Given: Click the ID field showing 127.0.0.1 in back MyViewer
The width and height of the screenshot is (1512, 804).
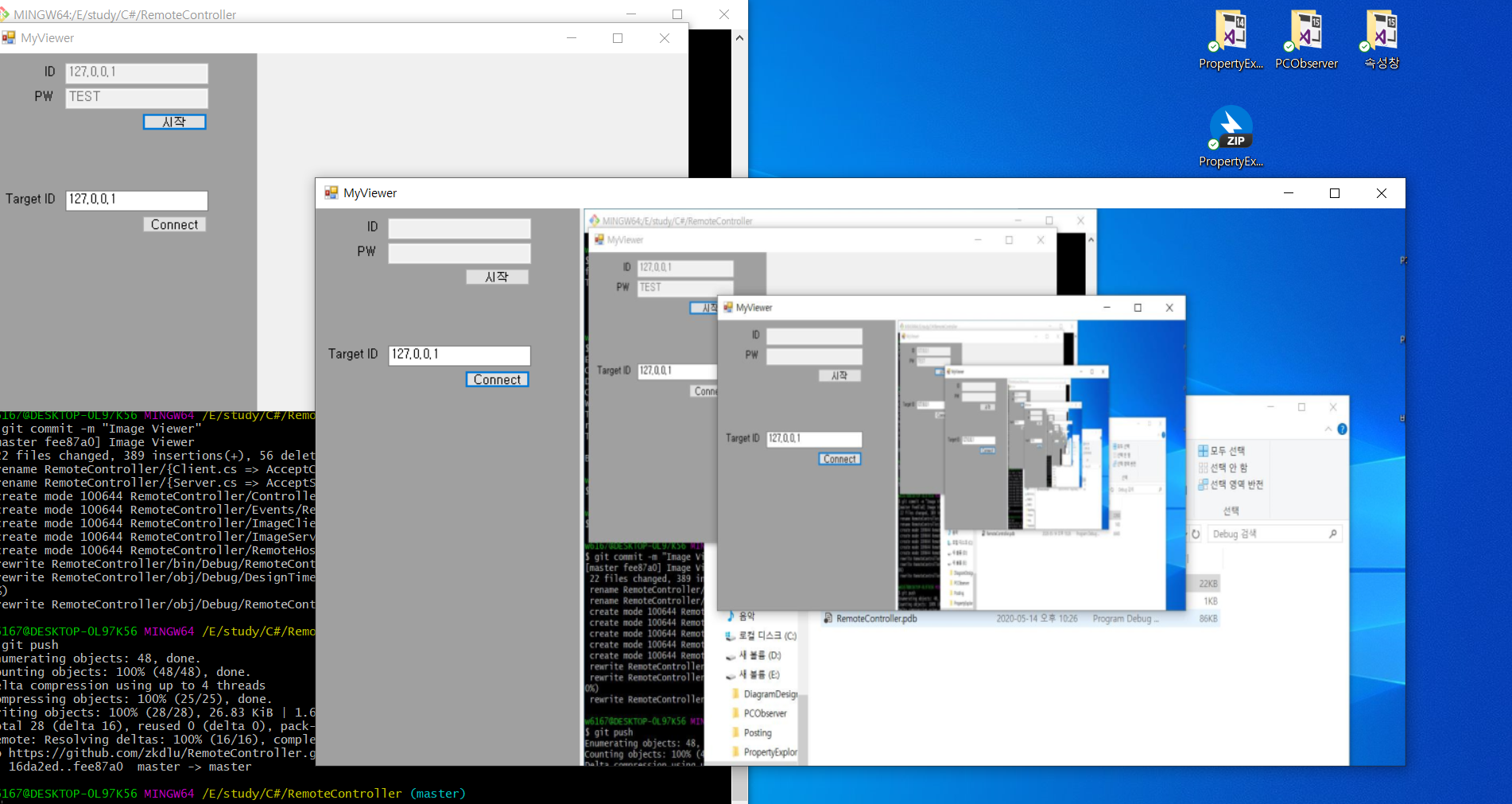Looking at the screenshot, I should tap(136, 73).
